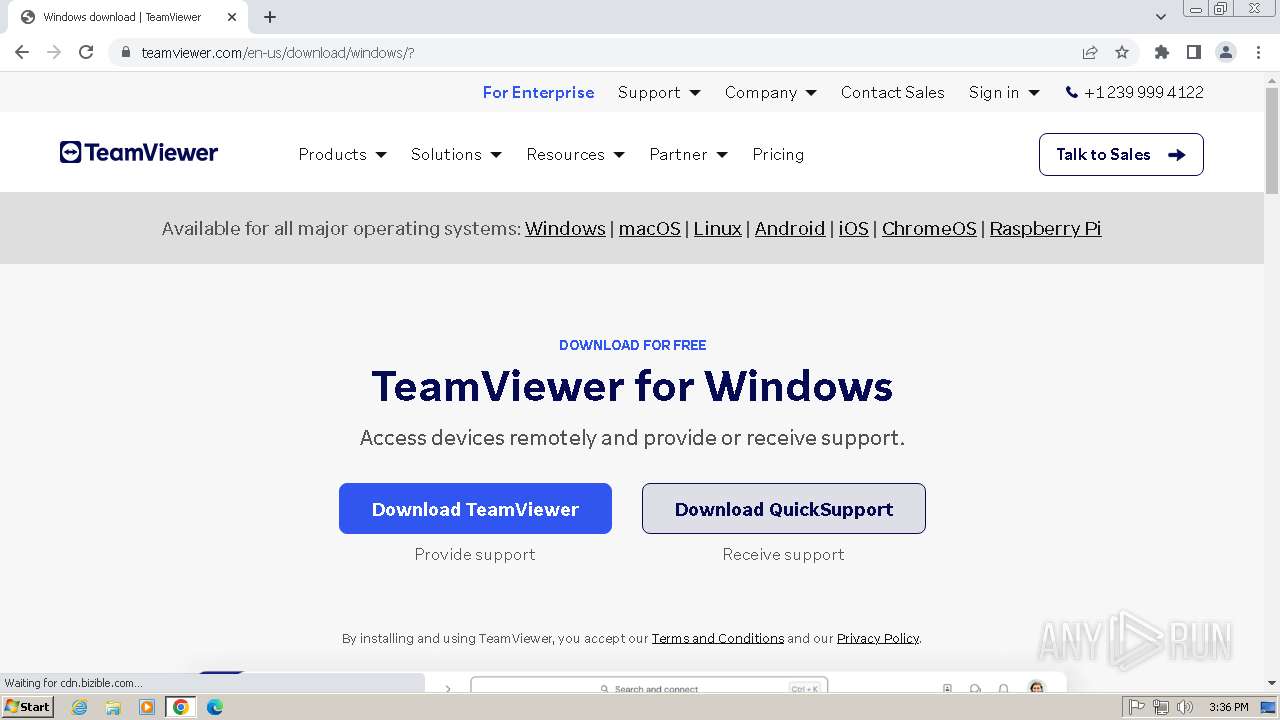Click Talk to Sales button
The height and width of the screenshot is (720, 1280).
click(x=1121, y=154)
